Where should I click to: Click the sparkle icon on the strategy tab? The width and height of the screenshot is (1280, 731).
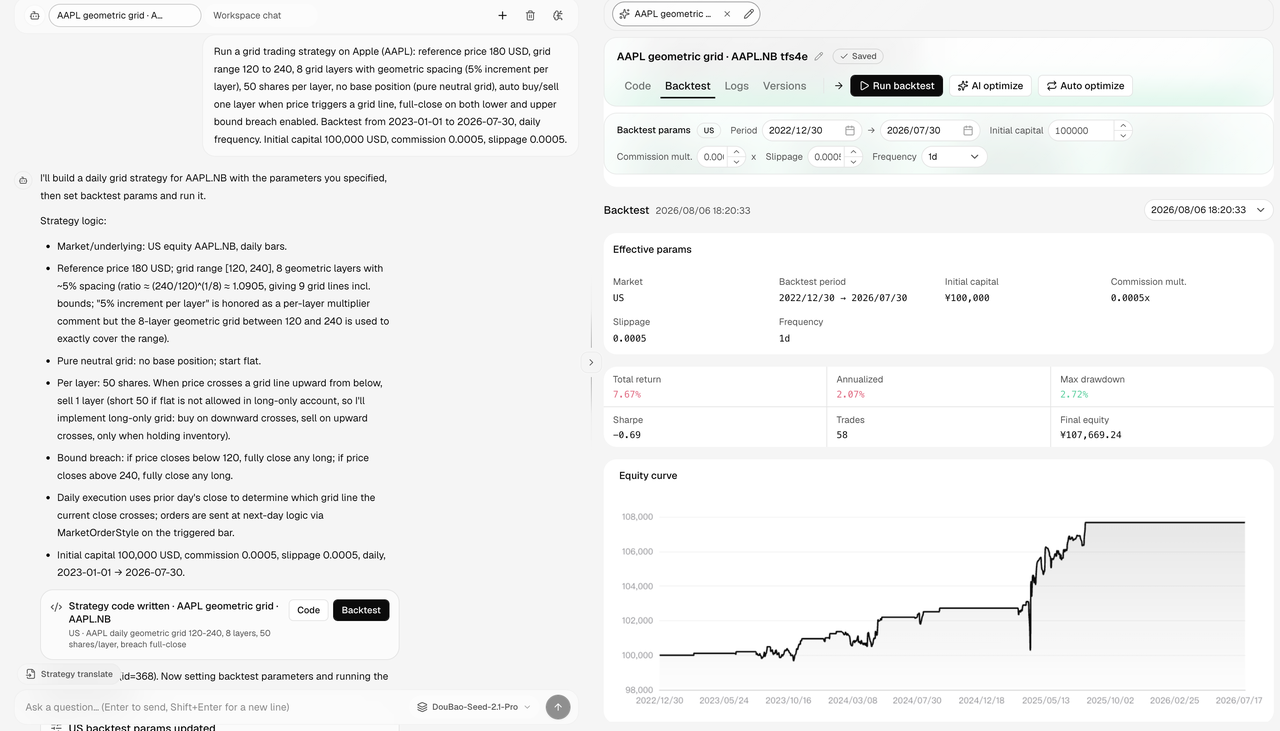624,14
